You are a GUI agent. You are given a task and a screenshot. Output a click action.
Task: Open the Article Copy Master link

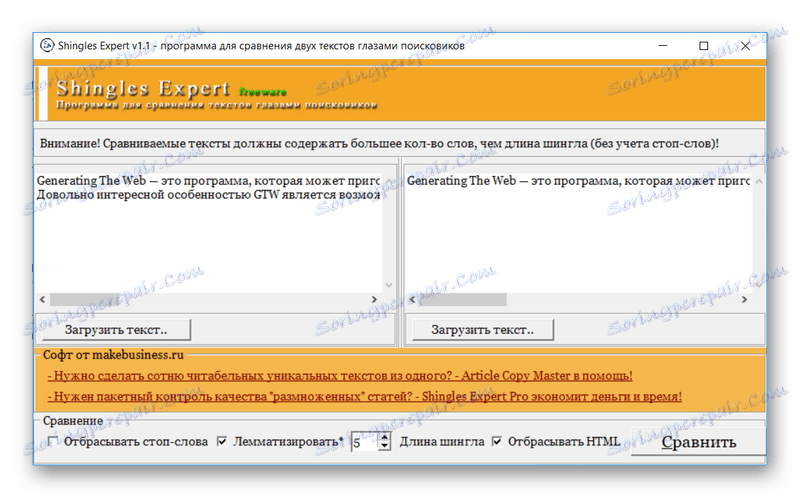[x=340, y=376]
